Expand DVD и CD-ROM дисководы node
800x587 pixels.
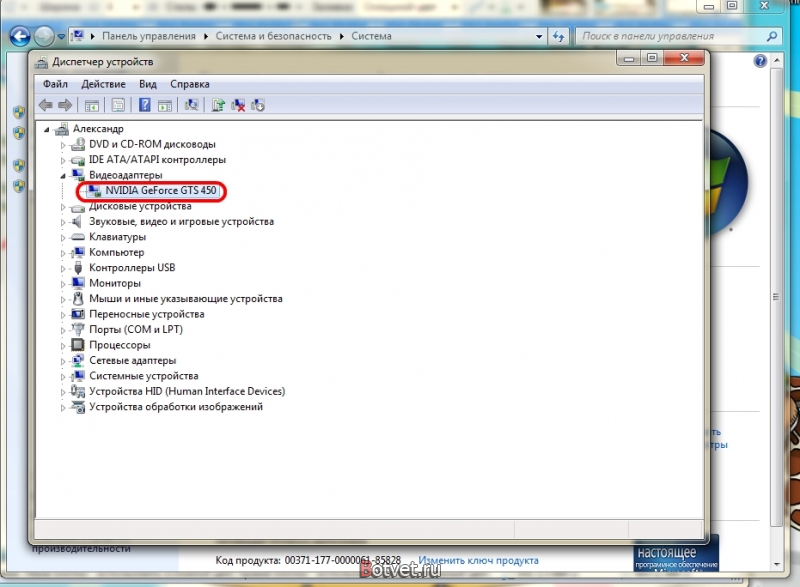[63, 145]
